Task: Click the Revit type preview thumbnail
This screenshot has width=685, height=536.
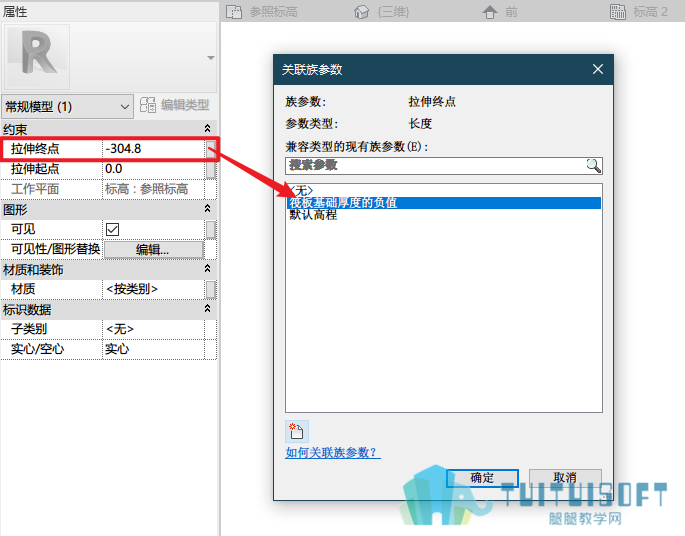Action: coord(37,56)
